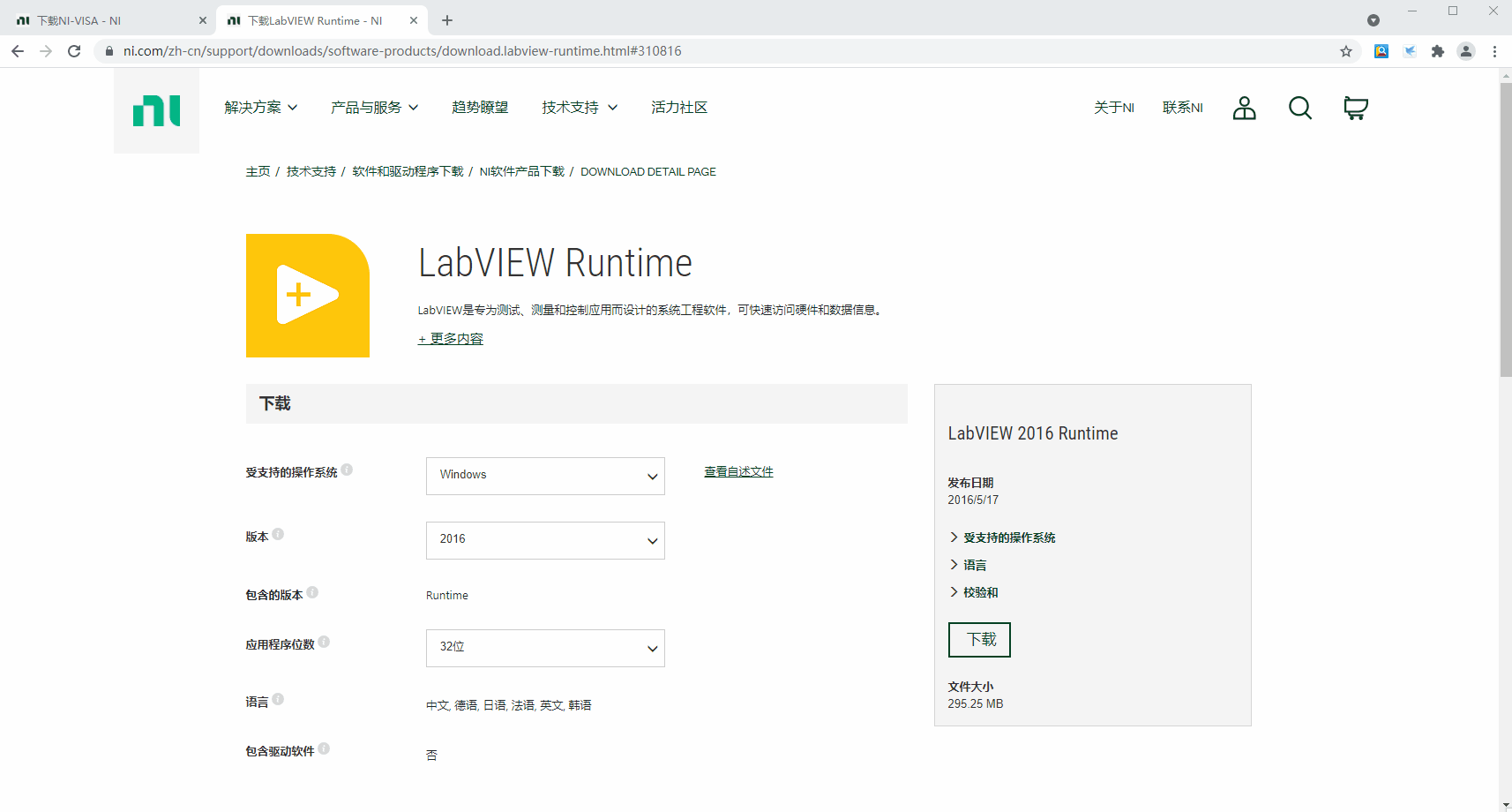Click the browser address bar URL
1512x812 pixels.
click(x=402, y=51)
